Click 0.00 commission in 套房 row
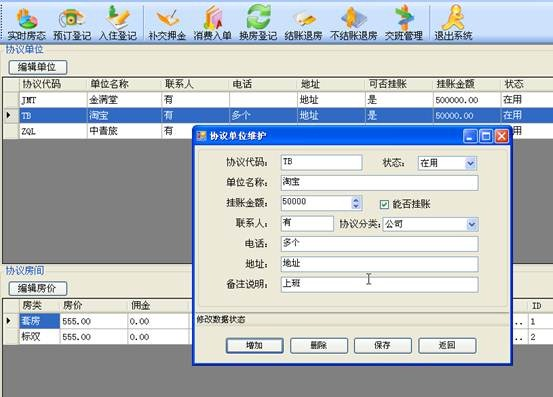The height and width of the screenshot is (397, 553). click(159, 321)
